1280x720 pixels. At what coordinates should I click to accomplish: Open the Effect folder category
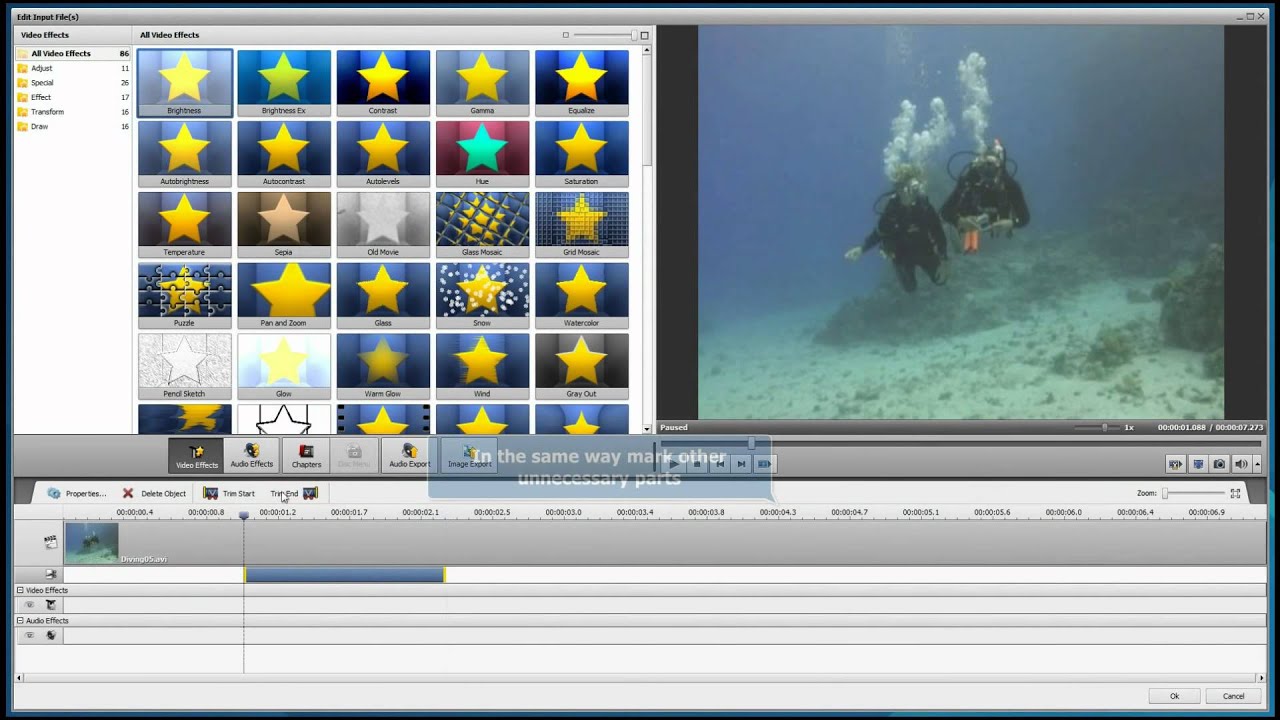(73, 97)
